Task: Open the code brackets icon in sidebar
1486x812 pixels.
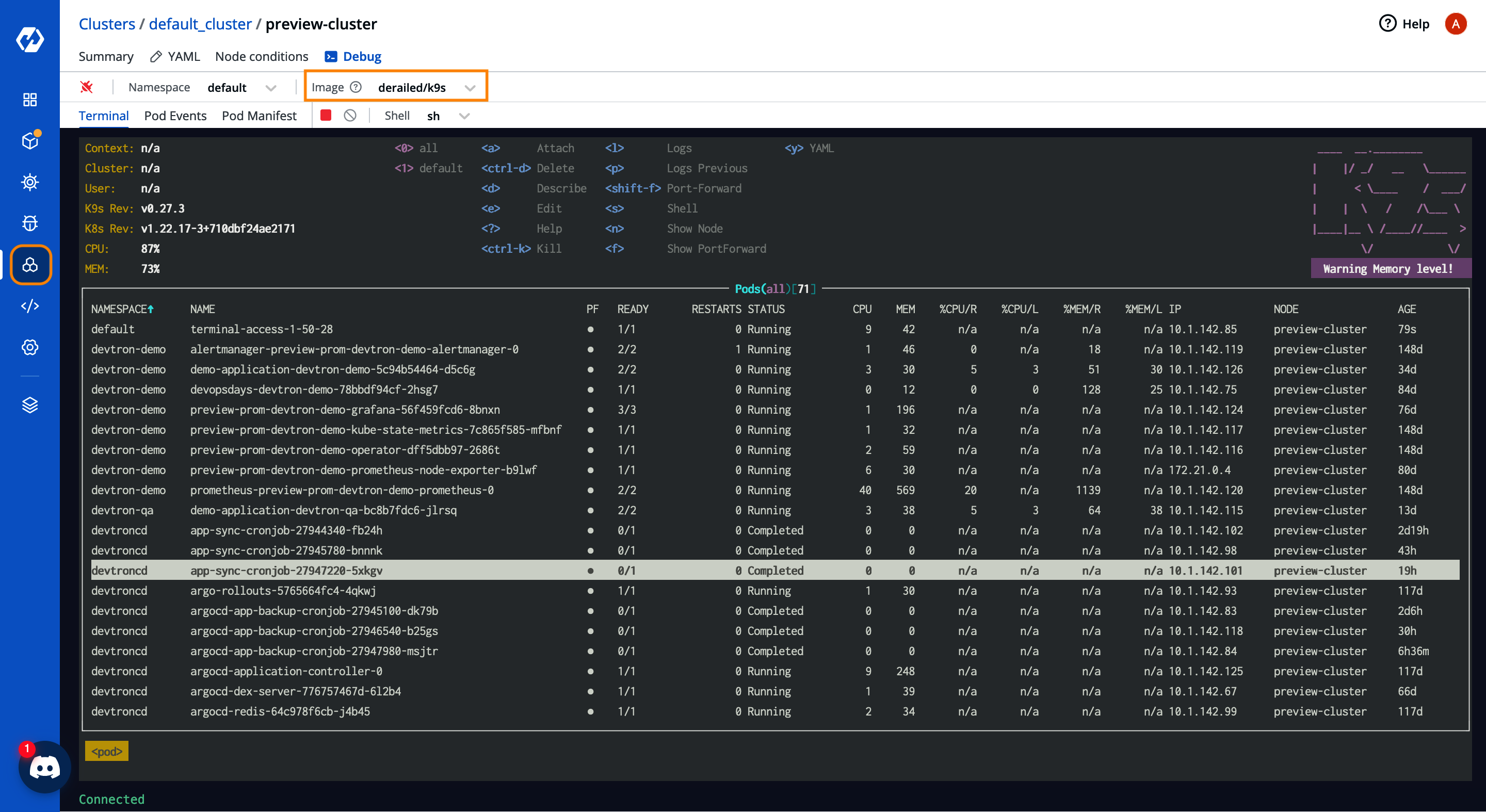Action: coord(30,305)
